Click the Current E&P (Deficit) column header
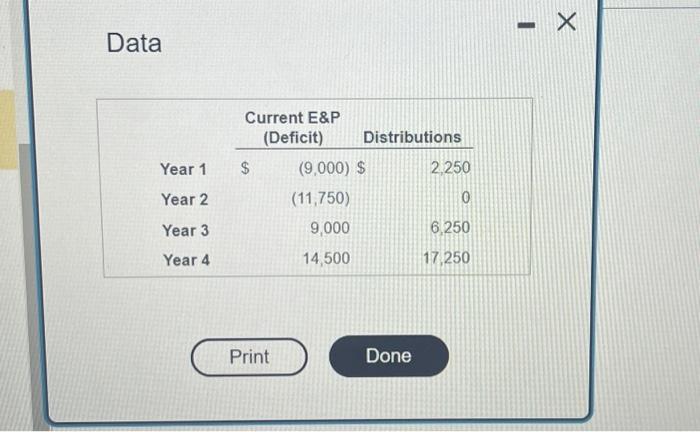The image size is (700, 432). tap(292, 127)
